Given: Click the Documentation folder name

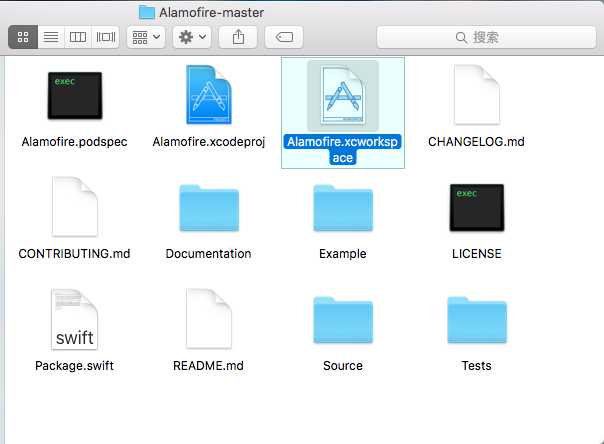Looking at the screenshot, I should click(x=208, y=254).
